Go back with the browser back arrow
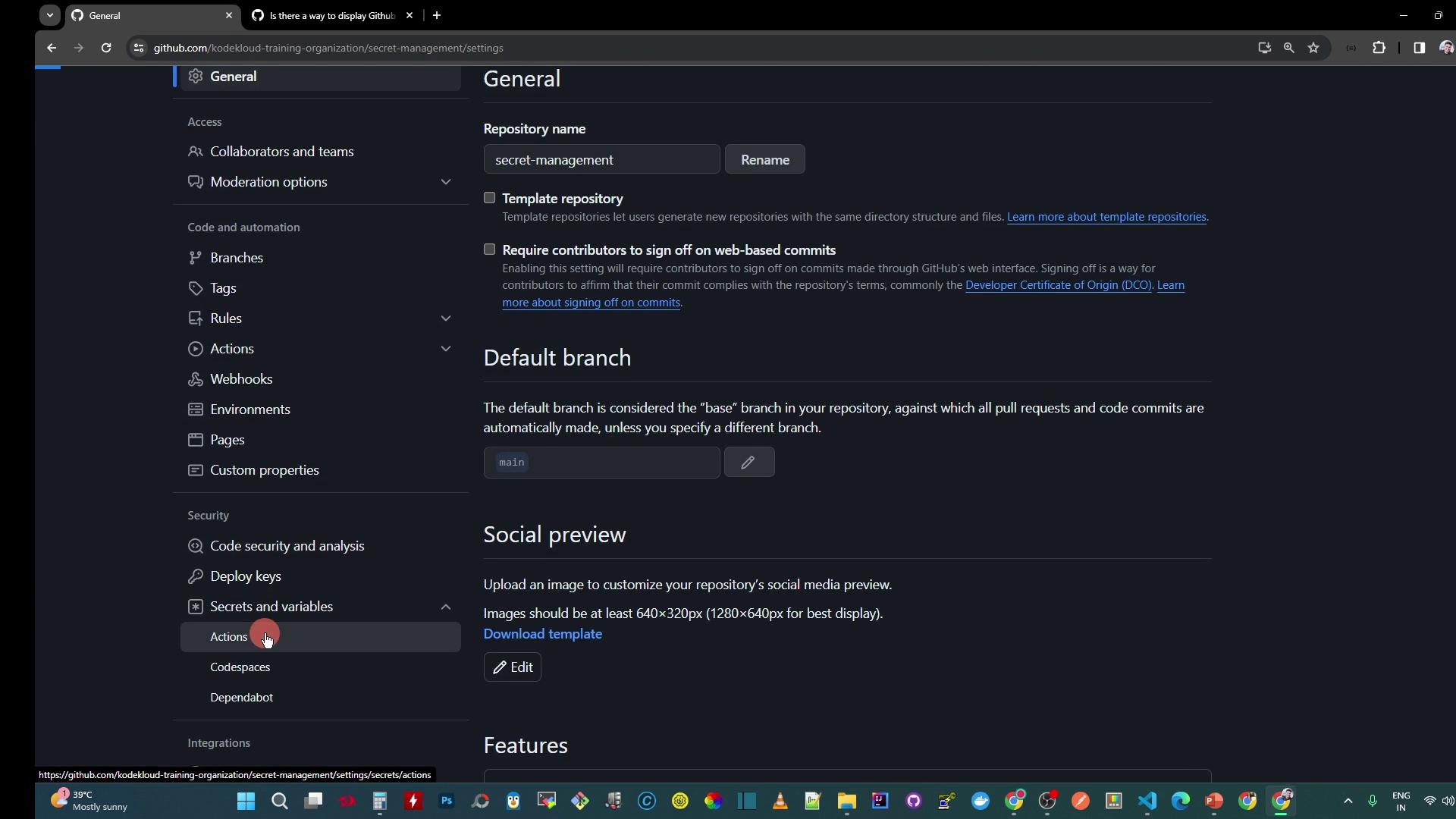This screenshot has height=819, width=1456. pyautogui.click(x=52, y=48)
